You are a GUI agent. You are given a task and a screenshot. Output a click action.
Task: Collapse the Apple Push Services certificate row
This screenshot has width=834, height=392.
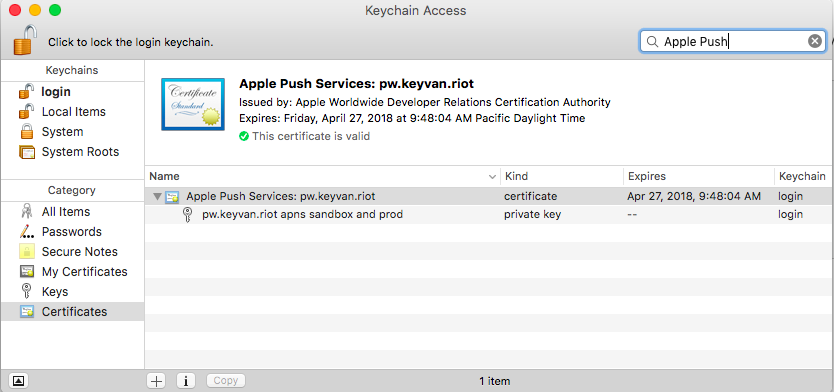click(157, 197)
